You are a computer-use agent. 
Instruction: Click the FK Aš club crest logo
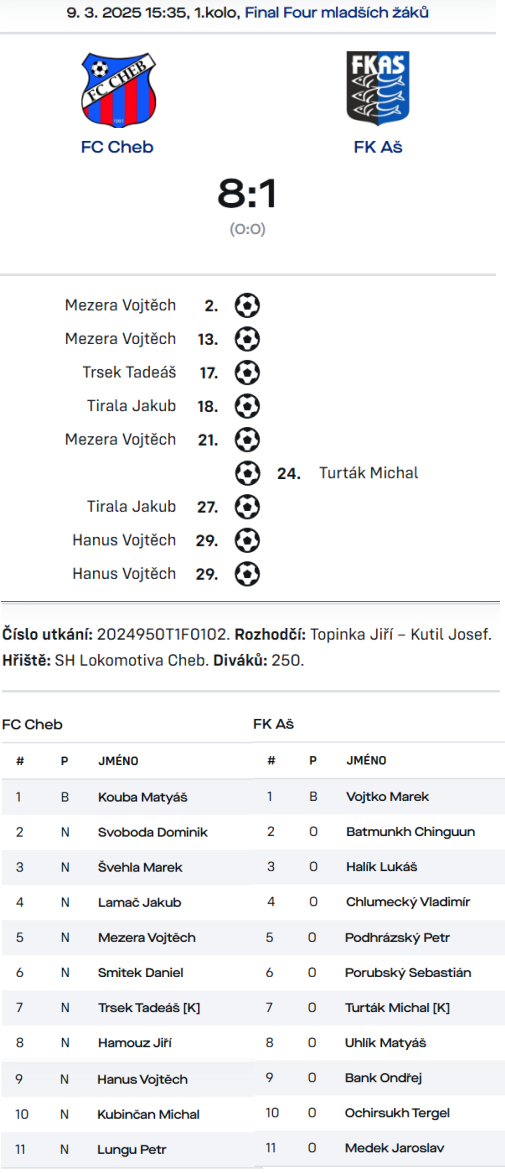point(378,88)
